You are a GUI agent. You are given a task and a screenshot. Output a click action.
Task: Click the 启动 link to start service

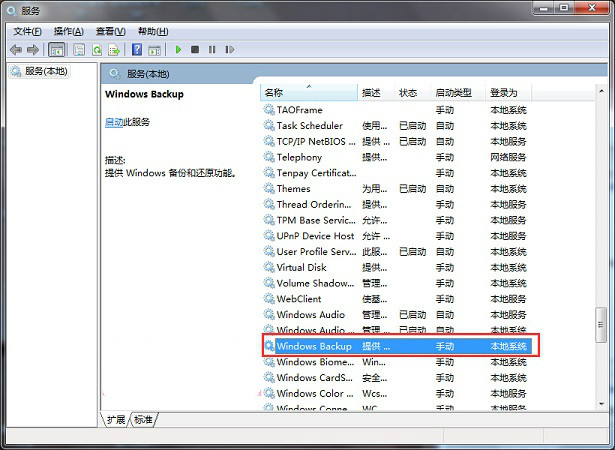point(114,122)
